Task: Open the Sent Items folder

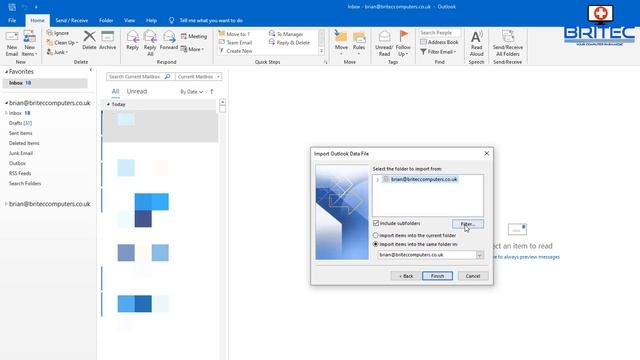Action: point(20,133)
